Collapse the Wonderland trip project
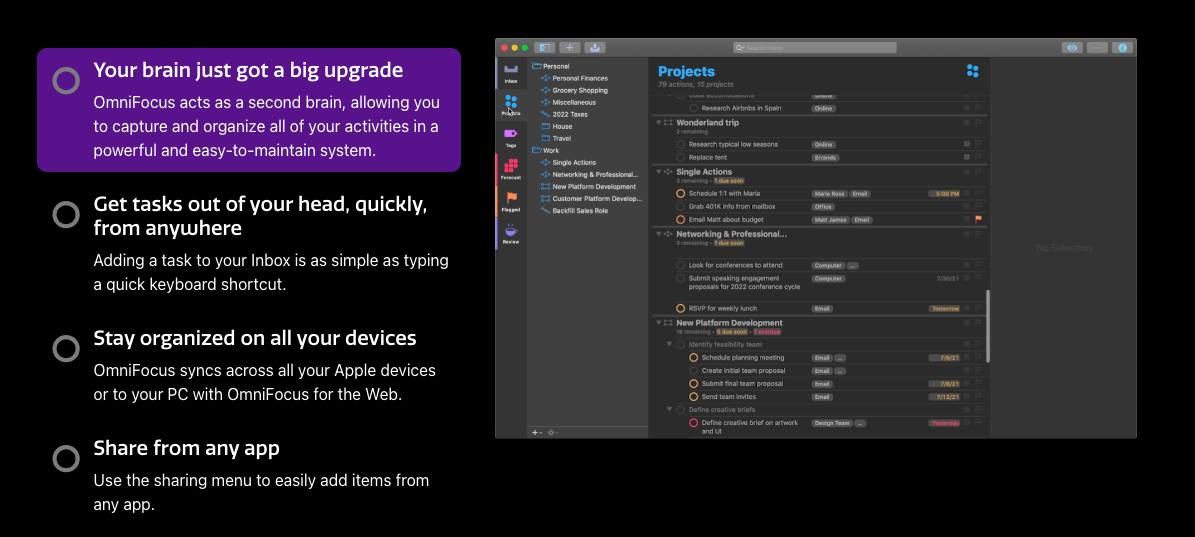Viewport: 1195px width, 537px height. click(x=659, y=123)
